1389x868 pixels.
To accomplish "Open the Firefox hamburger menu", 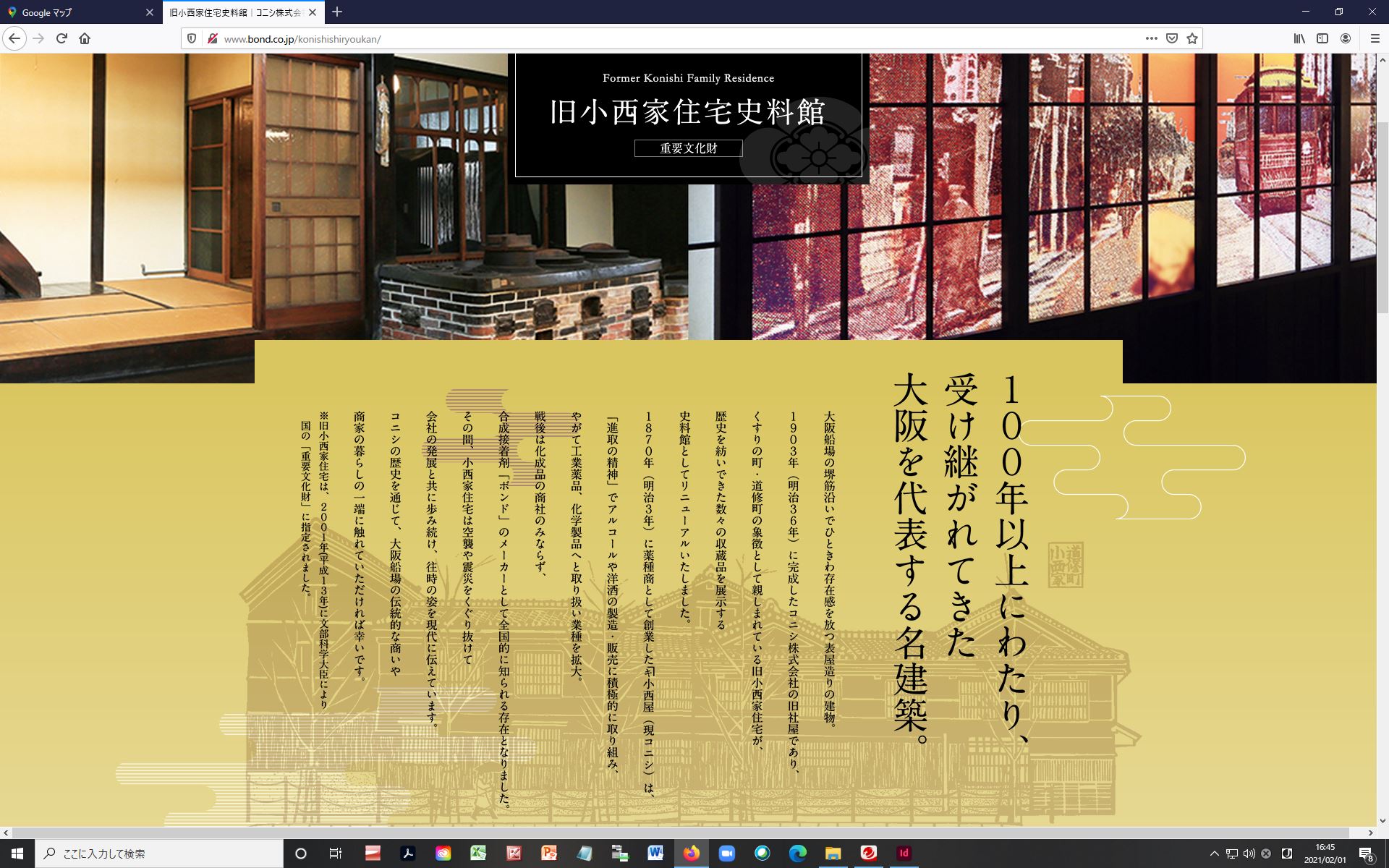I will coord(1375,38).
